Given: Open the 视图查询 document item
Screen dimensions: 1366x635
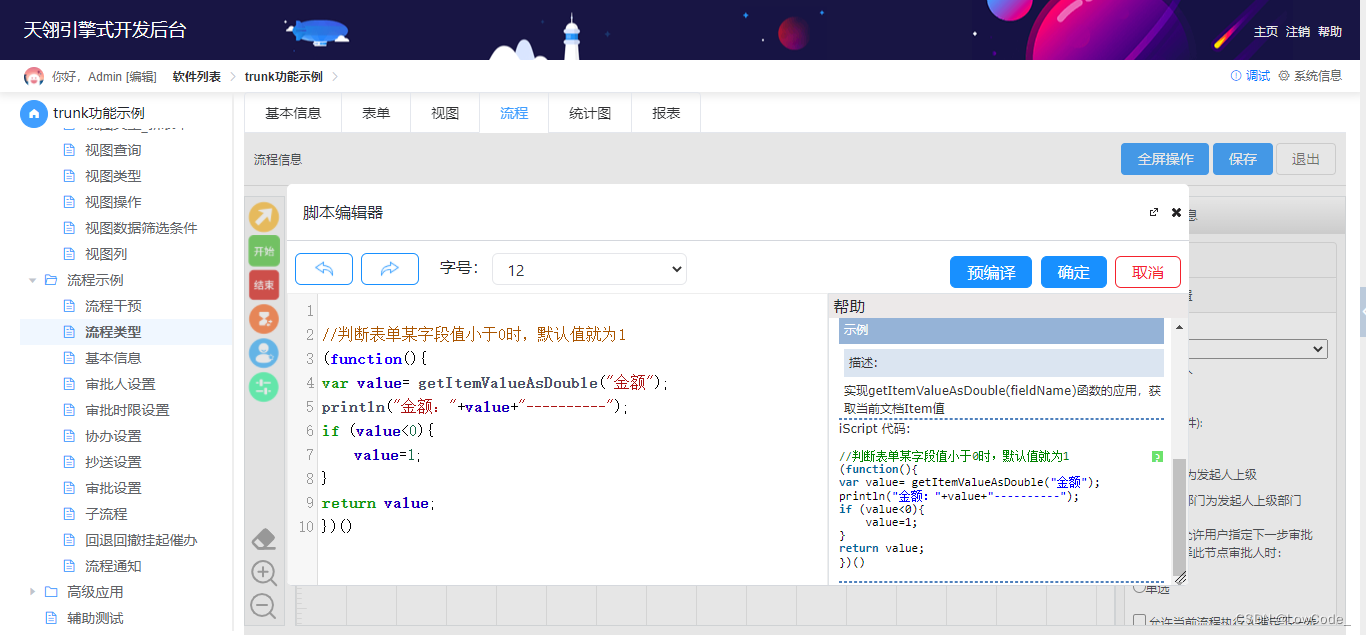Looking at the screenshot, I should pyautogui.click(x=113, y=150).
